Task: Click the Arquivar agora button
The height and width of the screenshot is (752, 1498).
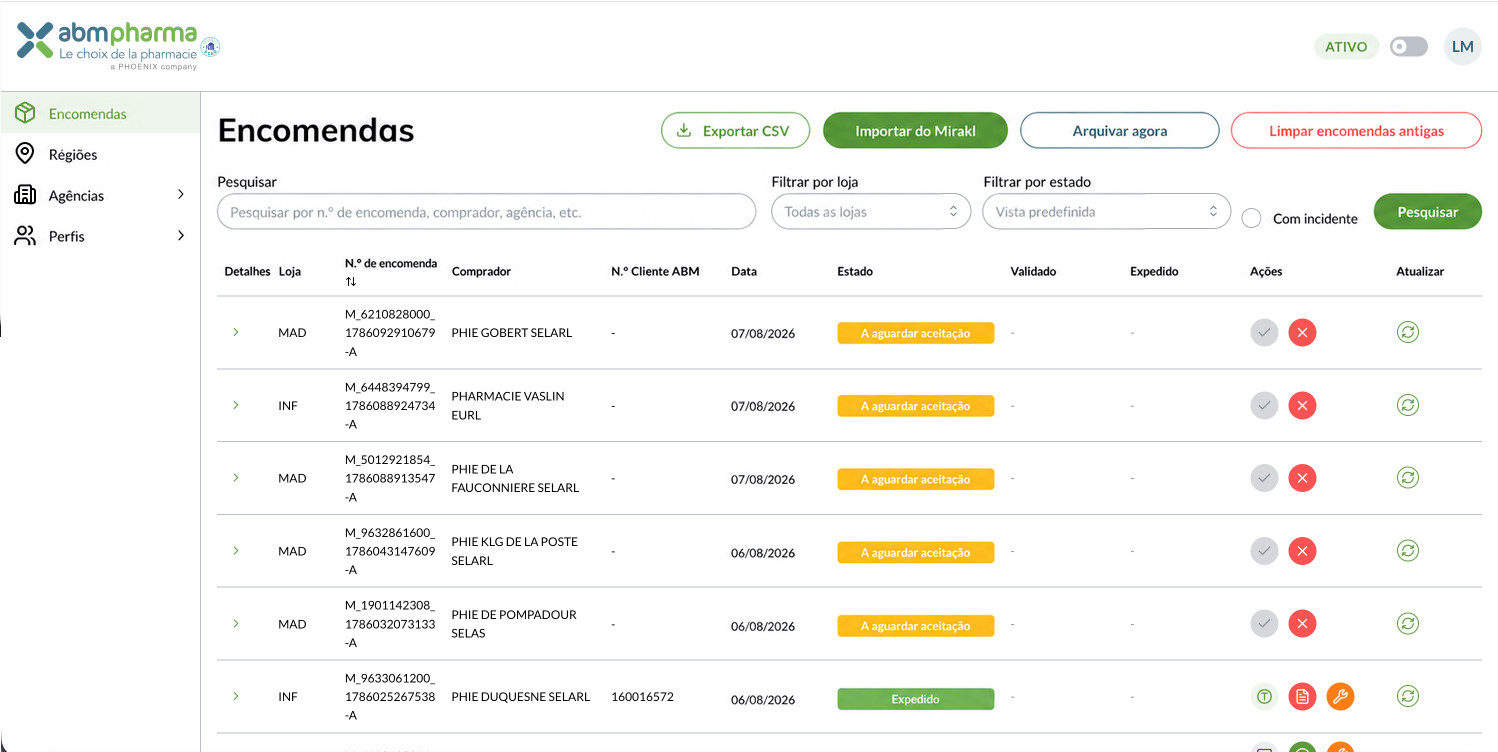Action: point(1120,131)
